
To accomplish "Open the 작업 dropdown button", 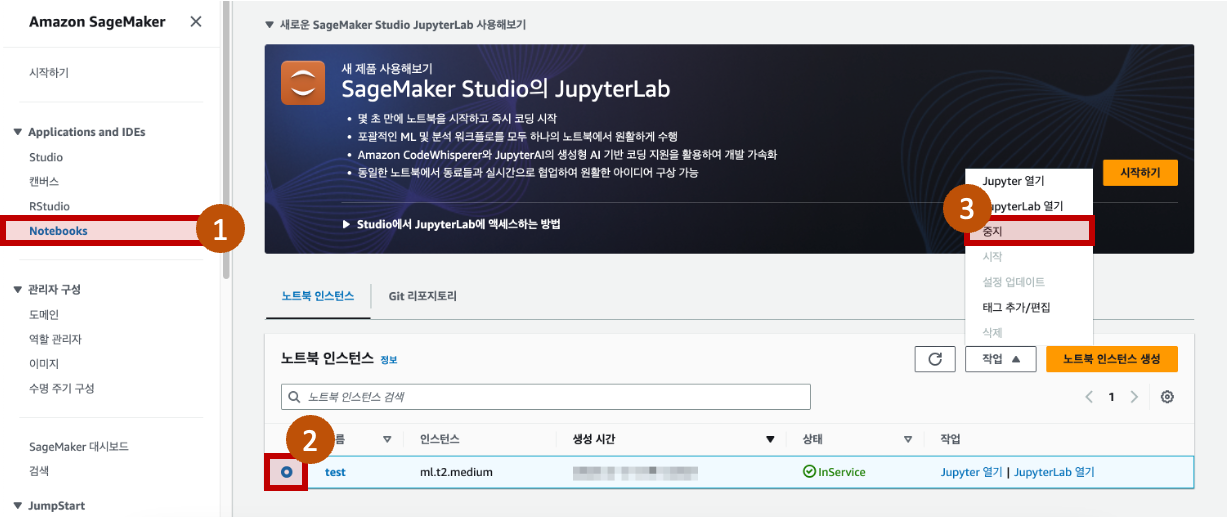I will point(1000,359).
